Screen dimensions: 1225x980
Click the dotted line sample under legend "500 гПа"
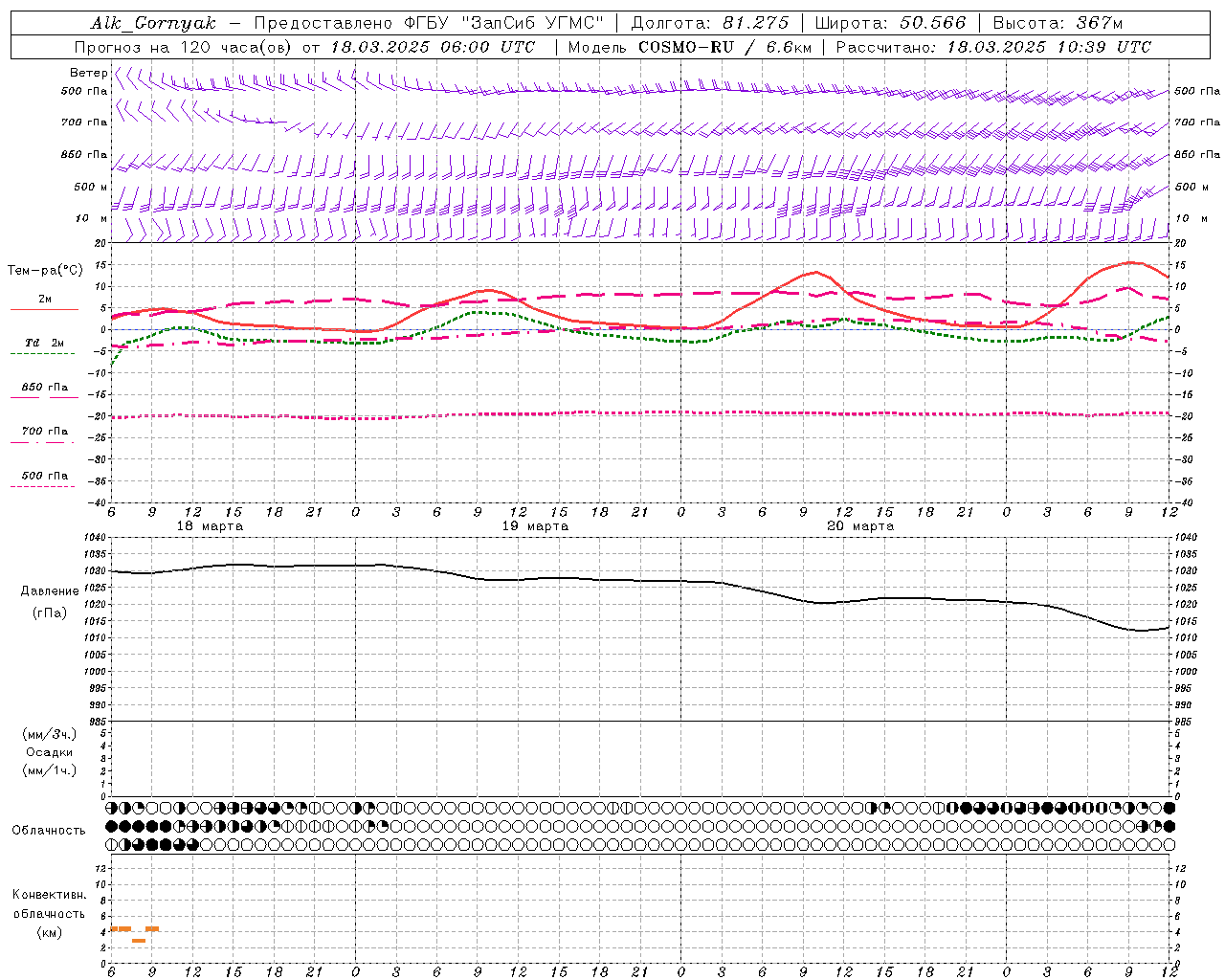43,487
